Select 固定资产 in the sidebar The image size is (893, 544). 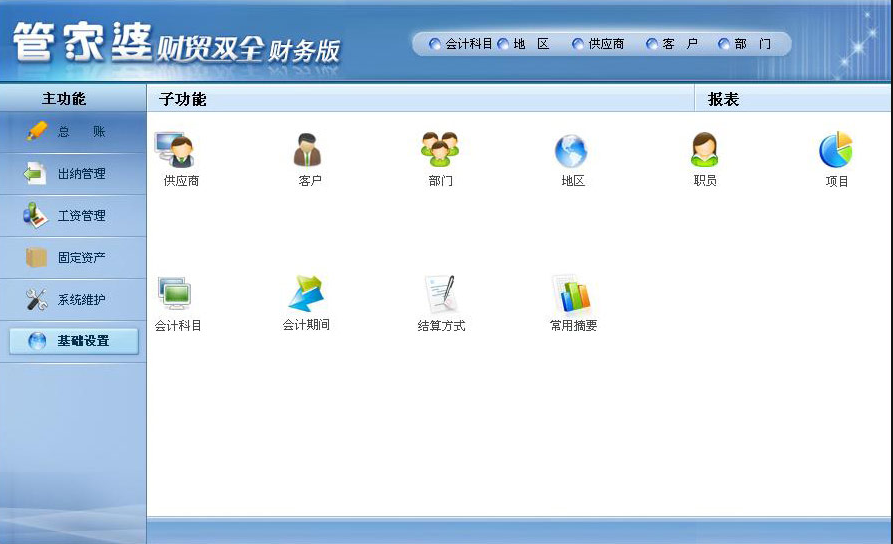(73, 257)
